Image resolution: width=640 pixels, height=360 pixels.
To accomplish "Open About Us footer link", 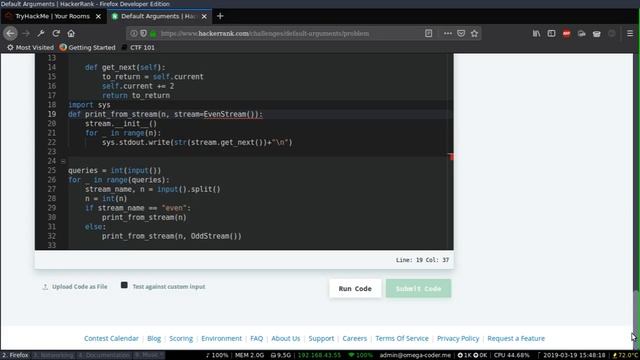I will point(286,338).
